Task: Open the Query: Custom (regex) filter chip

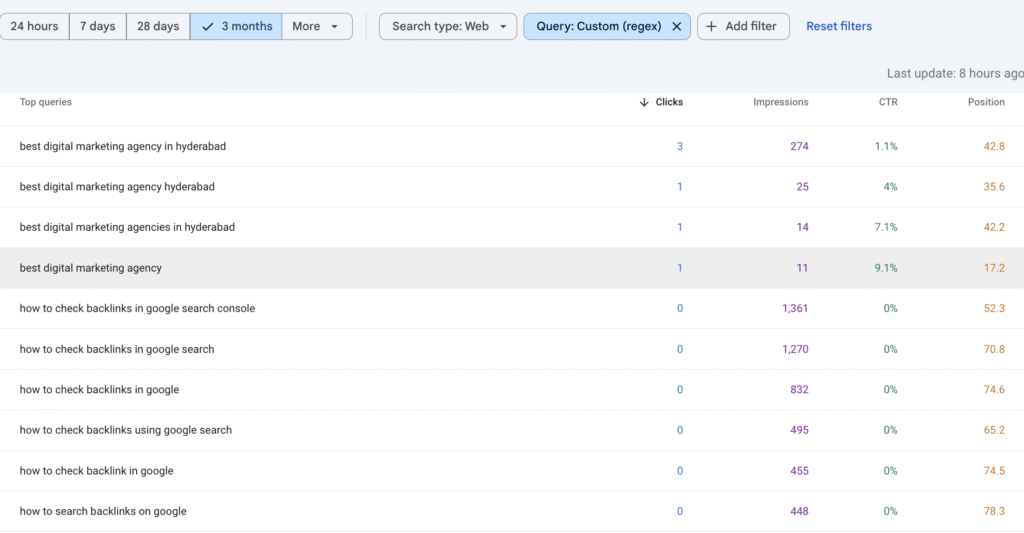Action: pos(598,27)
